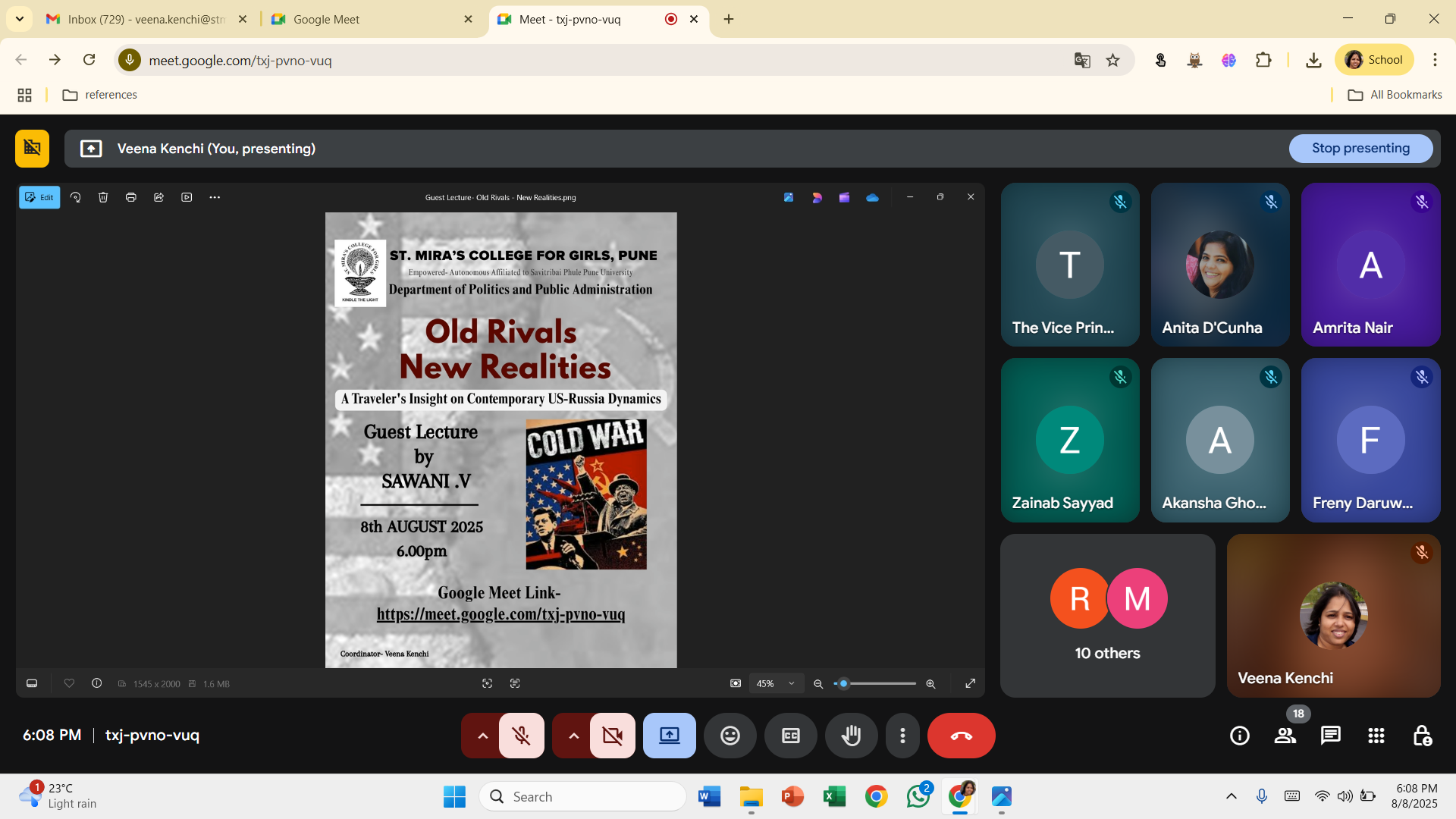Screen dimensions: 1456x819
Task: Click the red leave call button
Action: click(961, 736)
